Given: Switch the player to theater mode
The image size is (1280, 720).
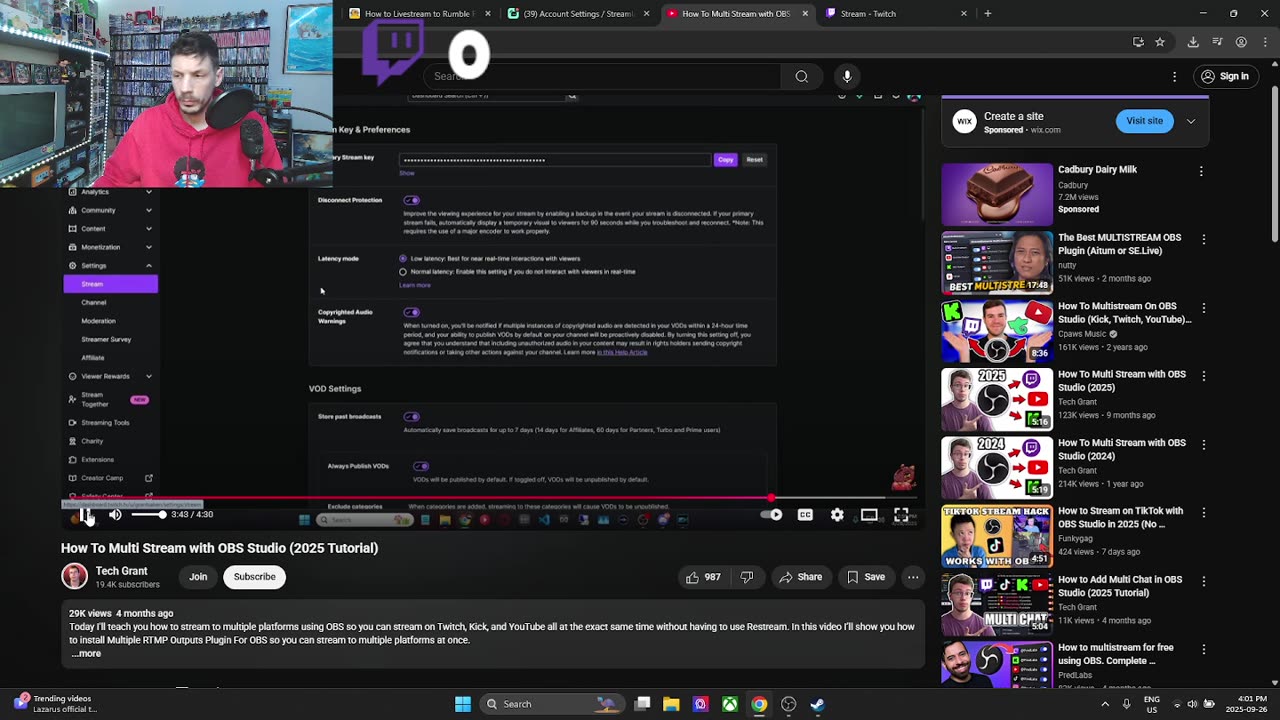Looking at the screenshot, I should tap(869, 515).
